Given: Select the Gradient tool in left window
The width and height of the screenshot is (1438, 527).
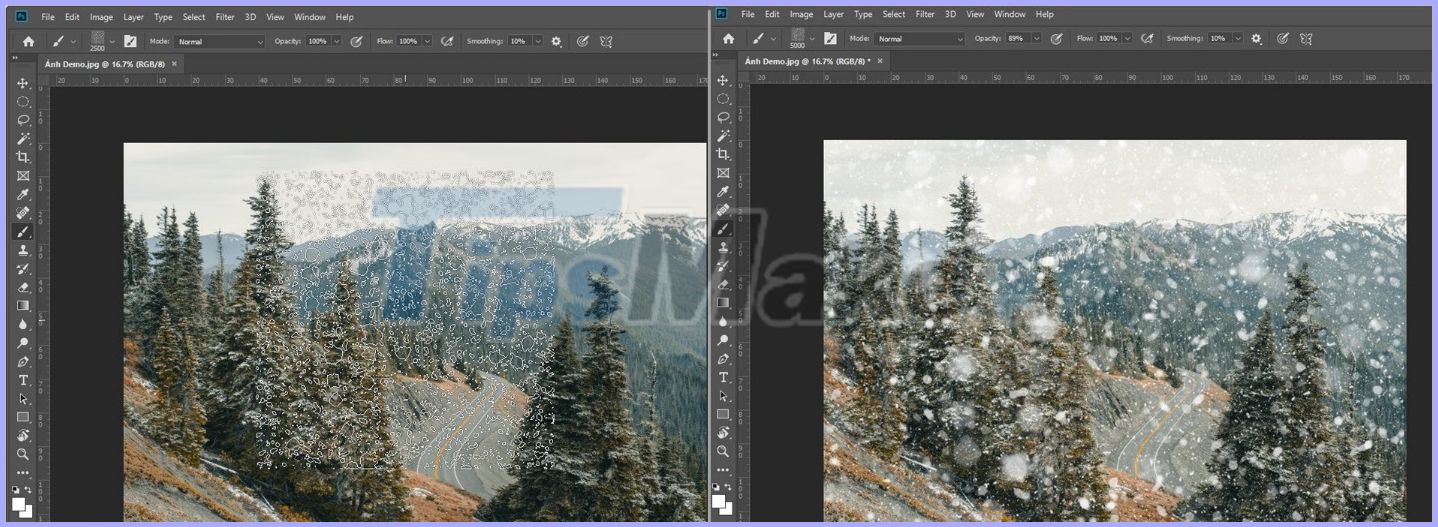Looking at the screenshot, I should pos(23,306).
